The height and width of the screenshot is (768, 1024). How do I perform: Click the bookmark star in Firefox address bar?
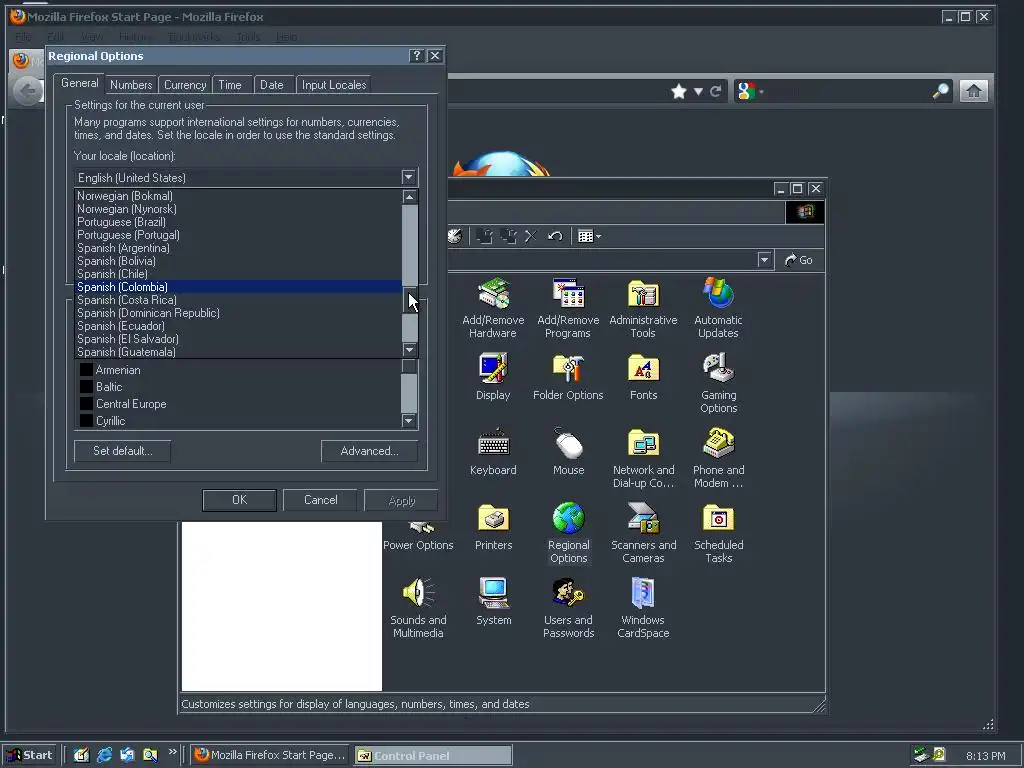pyautogui.click(x=679, y=91)
